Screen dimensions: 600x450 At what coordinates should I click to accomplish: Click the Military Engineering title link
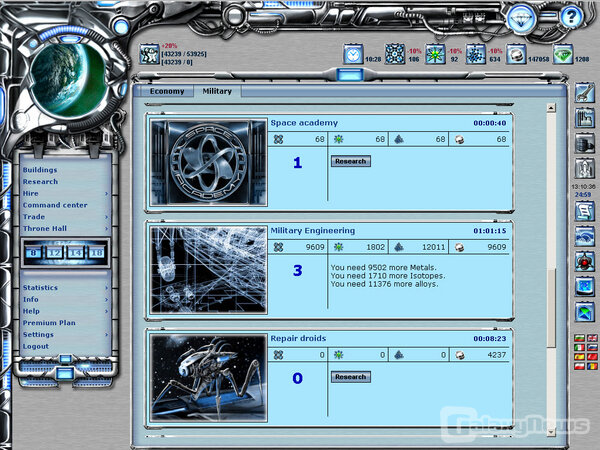point(313,231)
